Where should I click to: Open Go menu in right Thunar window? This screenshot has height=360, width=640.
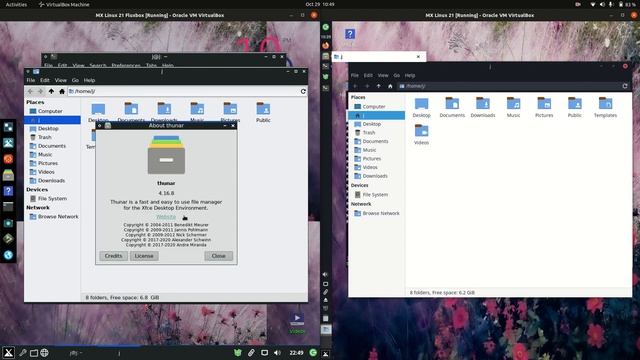397,76
